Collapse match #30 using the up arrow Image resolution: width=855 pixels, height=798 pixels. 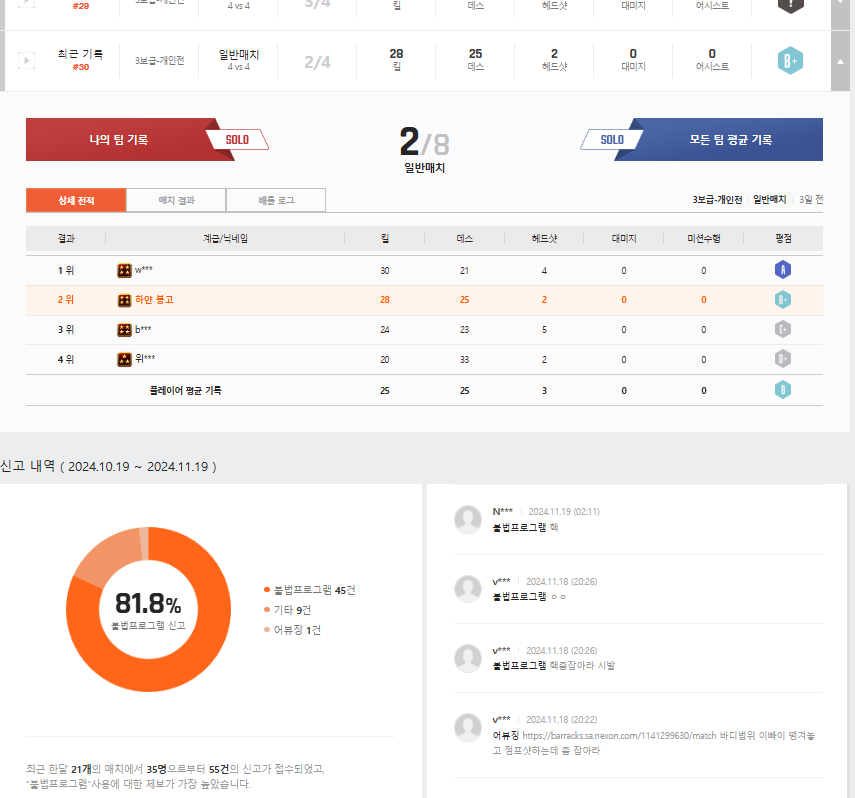tap(840, 61)
